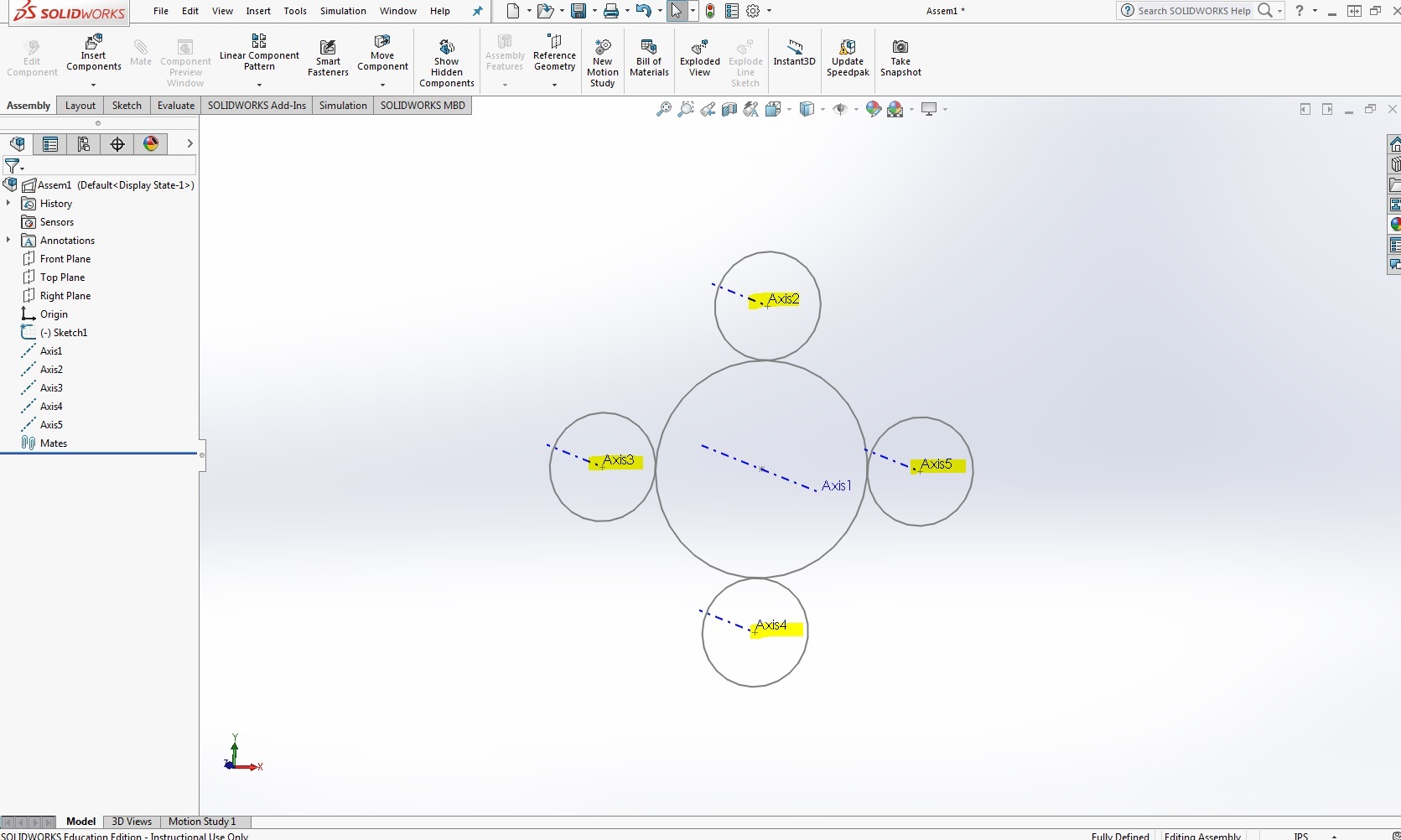Image resolution: width=1401 pixels, height=840 pixels.
Task: Toggle Instant3D
Action: point(794,52)
